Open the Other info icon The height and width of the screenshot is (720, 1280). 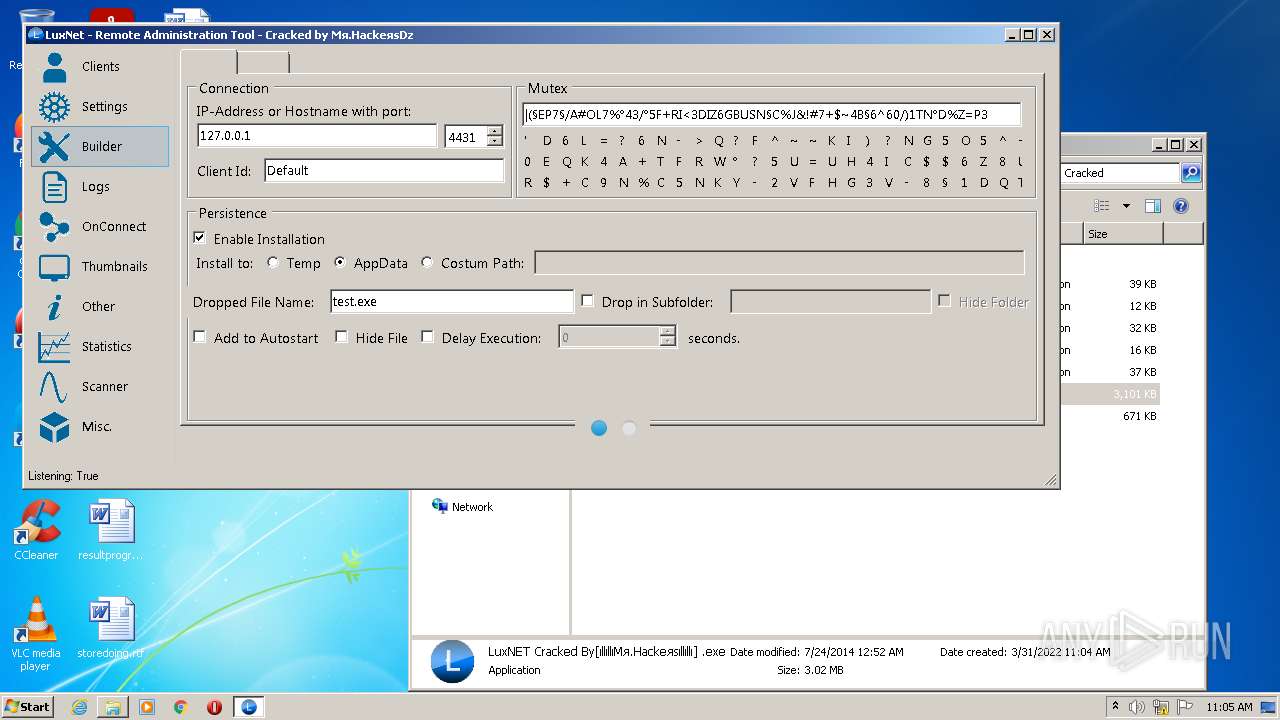[x=54, y=307]
